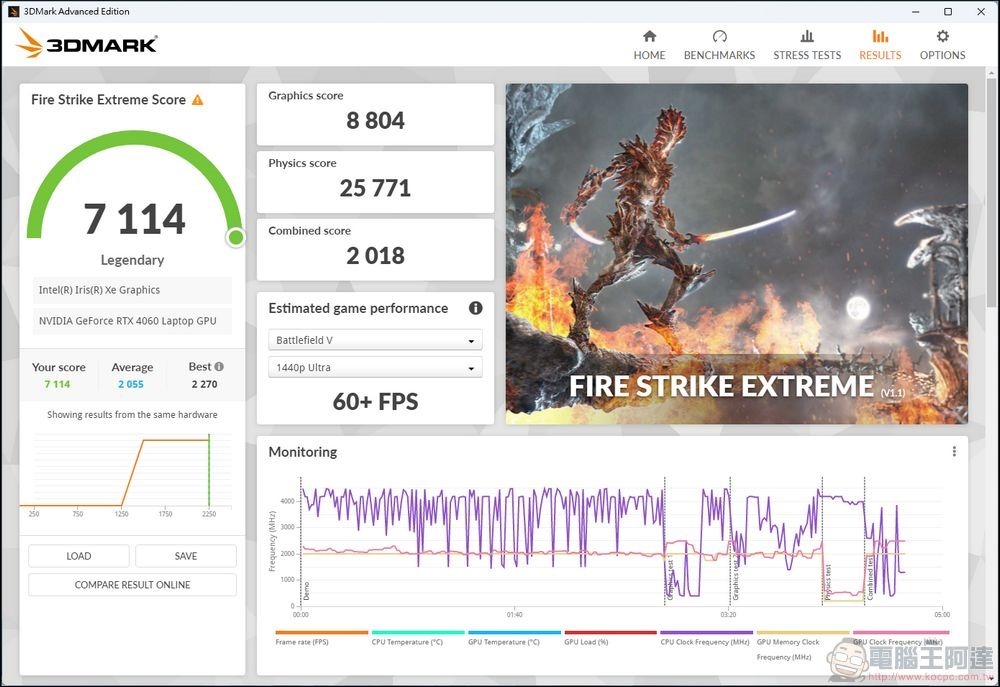Click the Legendary rating label
Screen dimensions: 1000x687
click(x=132, y=260)
